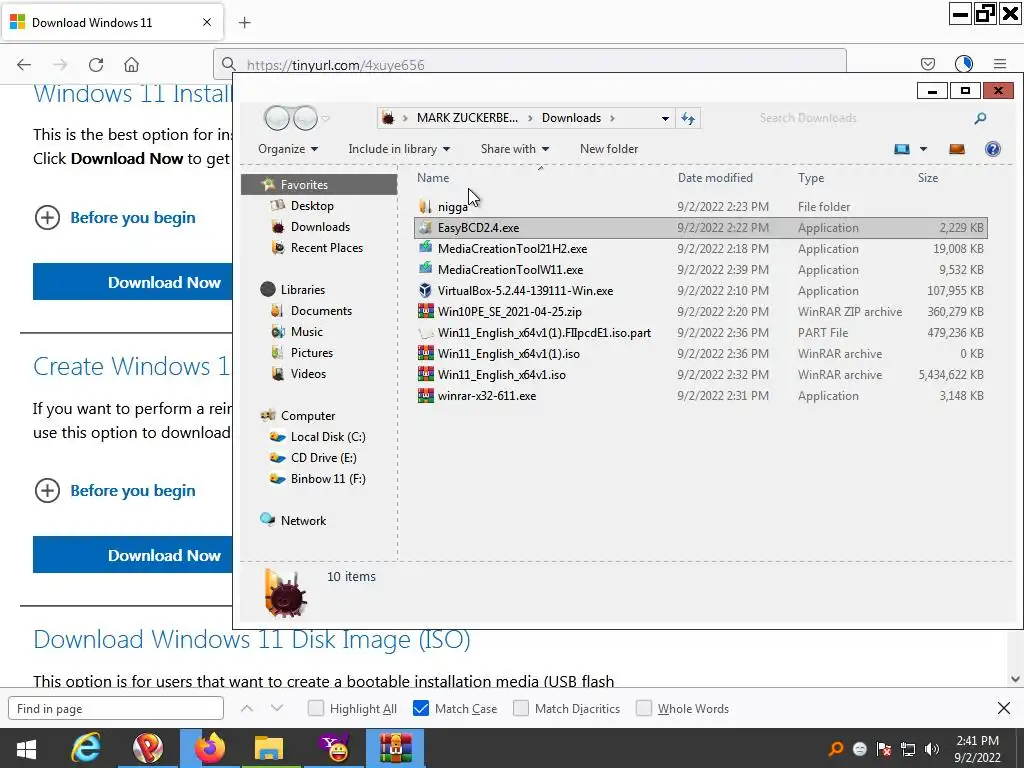The image size is (1024, 768).
Task: Select the Win11_English_x64v1(1).iso file icon
Action: pyautogui.click(x=425, y=353)
